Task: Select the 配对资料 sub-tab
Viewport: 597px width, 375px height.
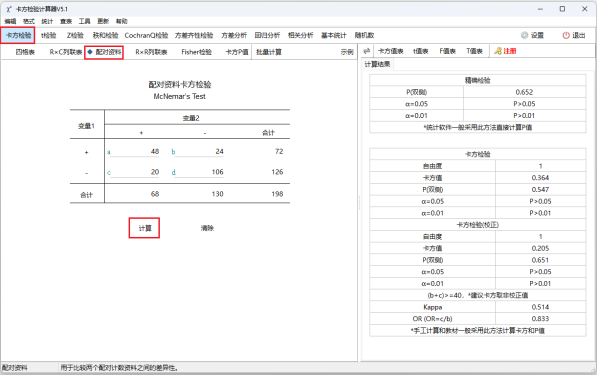Action: click(104, 52)
